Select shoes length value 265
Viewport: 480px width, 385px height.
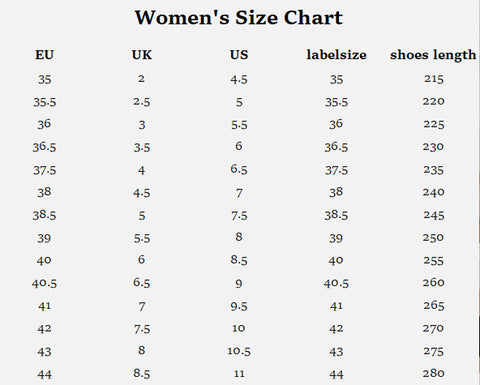coord(434,306)
